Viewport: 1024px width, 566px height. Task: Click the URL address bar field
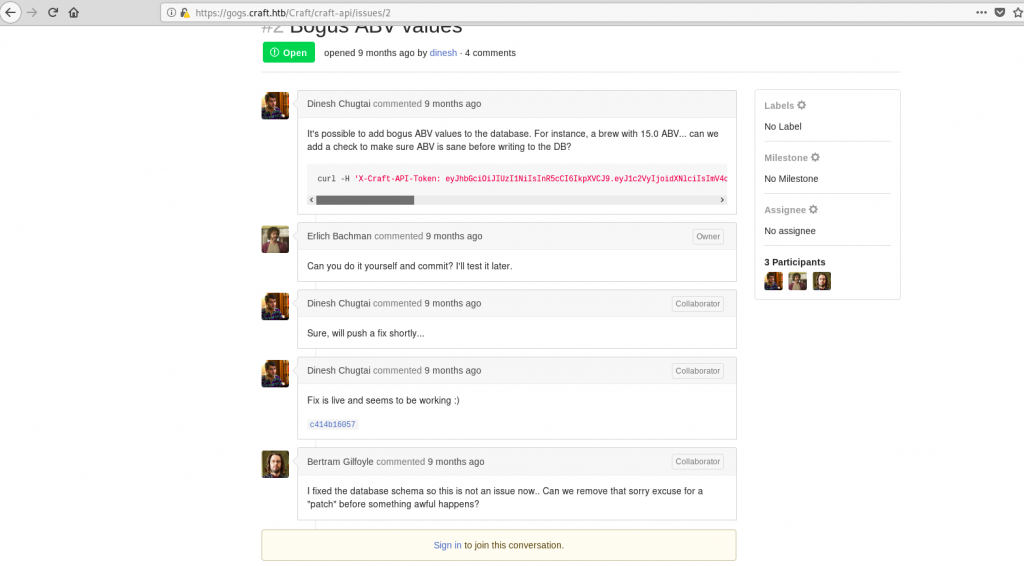click(575, 12)
